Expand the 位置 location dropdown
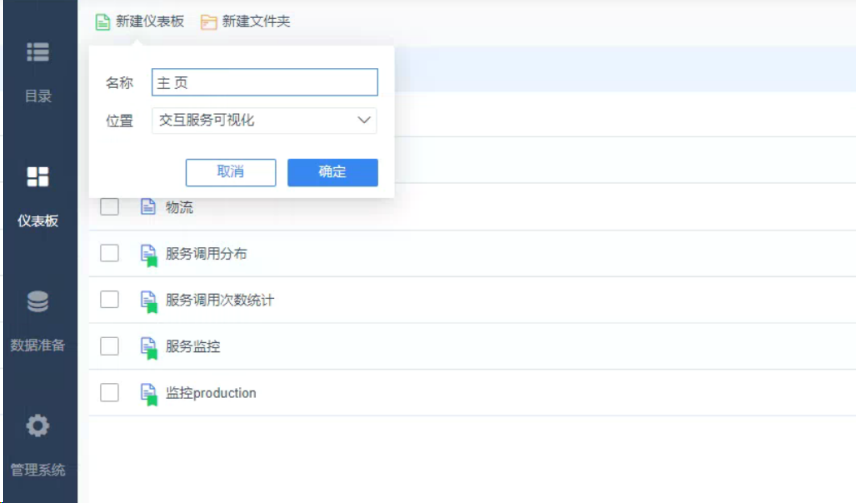The height and width of the screenshot is (503, 856). click(264, 121)
